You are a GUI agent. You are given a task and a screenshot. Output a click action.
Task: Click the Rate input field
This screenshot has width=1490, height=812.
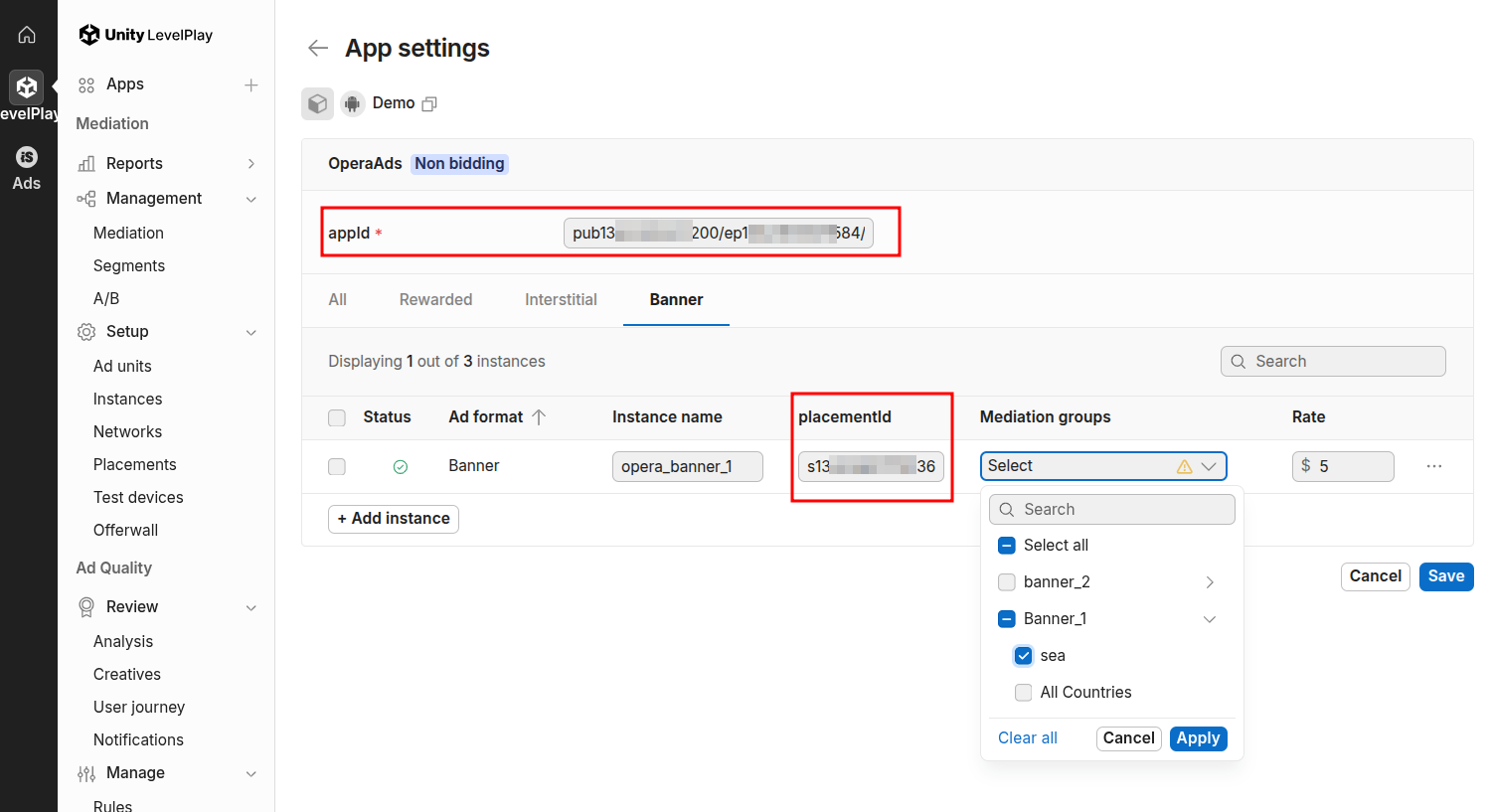[1343, 466]
